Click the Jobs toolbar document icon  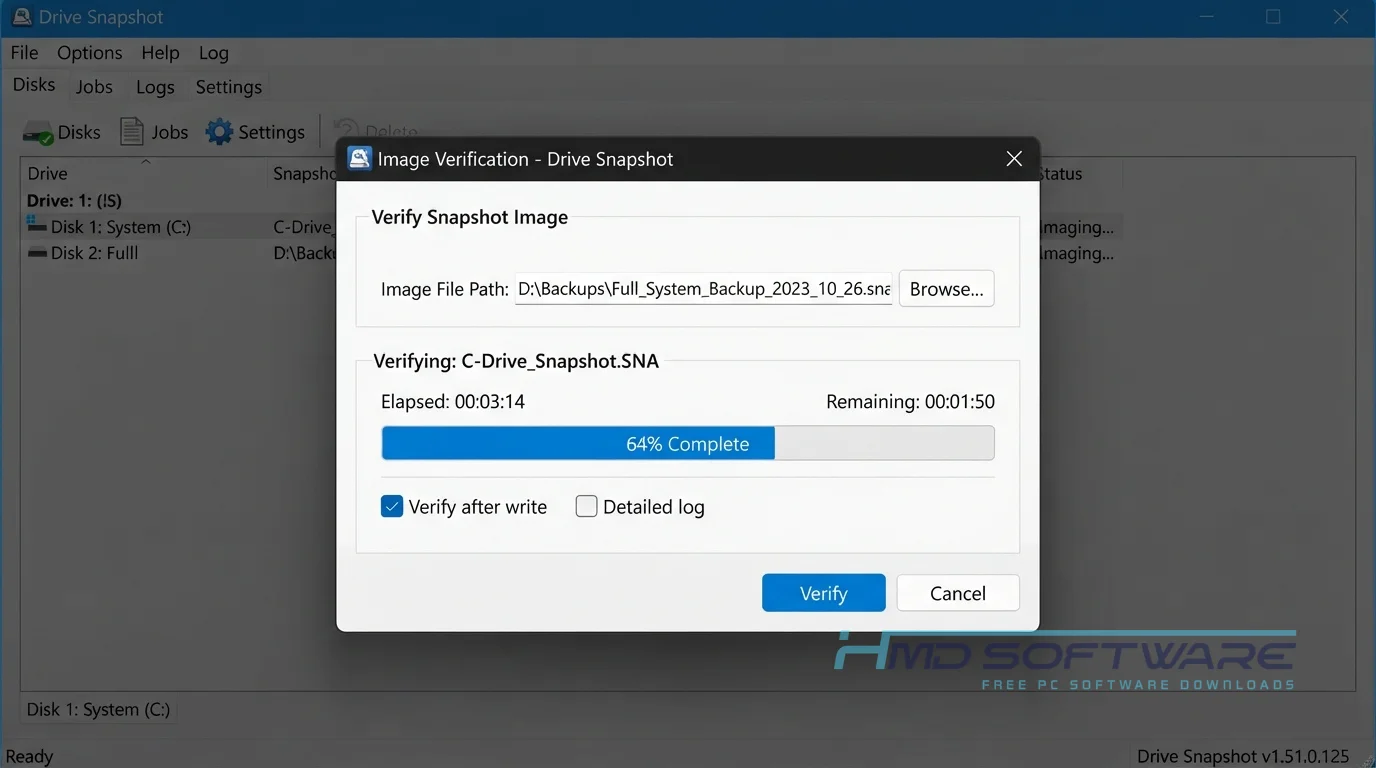tap(131, 132)
